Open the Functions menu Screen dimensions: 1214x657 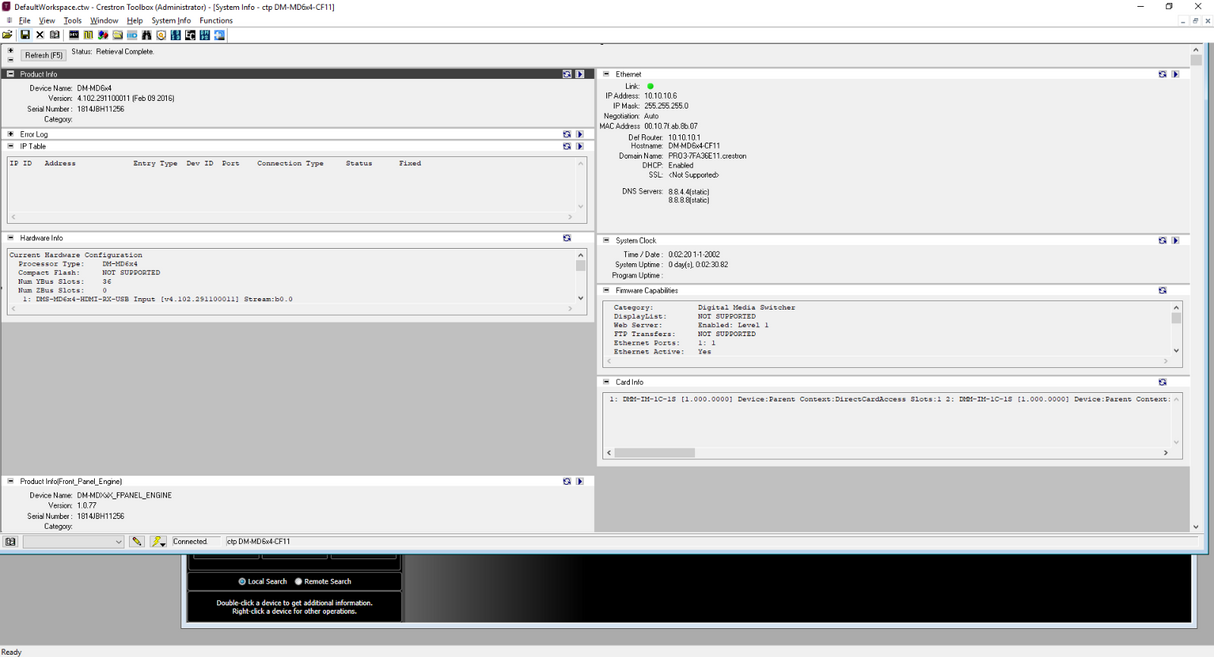(216, 20)
